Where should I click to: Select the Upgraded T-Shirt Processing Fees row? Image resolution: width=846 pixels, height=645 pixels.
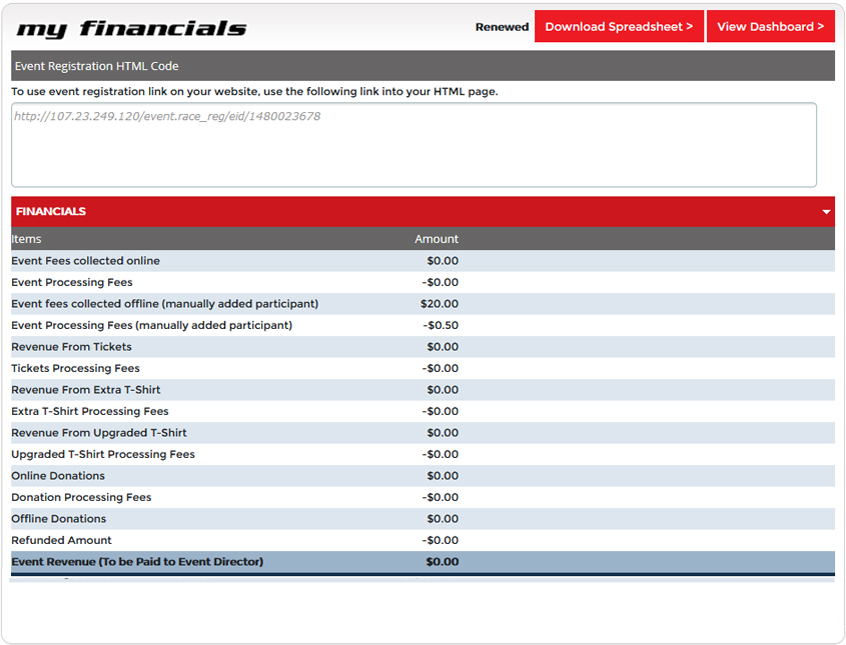click(x=103, y=455)
